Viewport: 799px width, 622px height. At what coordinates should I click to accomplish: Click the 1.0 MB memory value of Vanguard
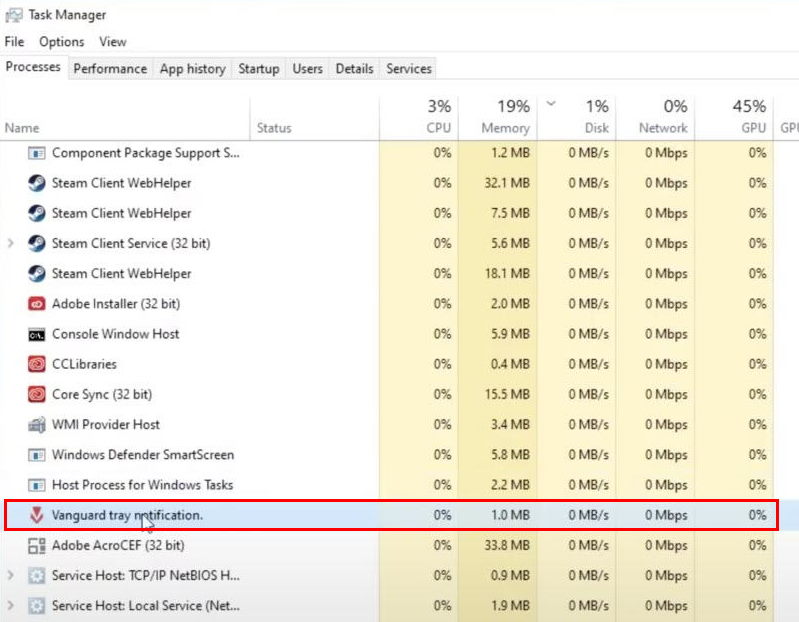click(511, 515)
